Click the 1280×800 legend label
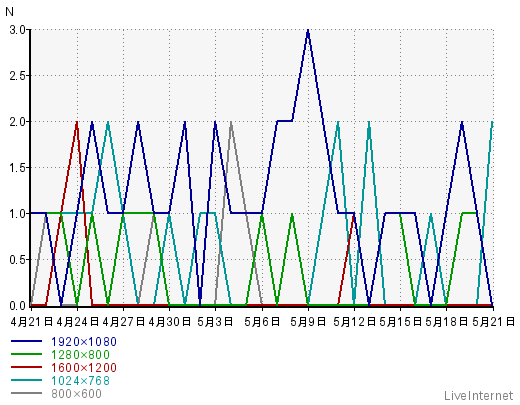 point(80,355)
